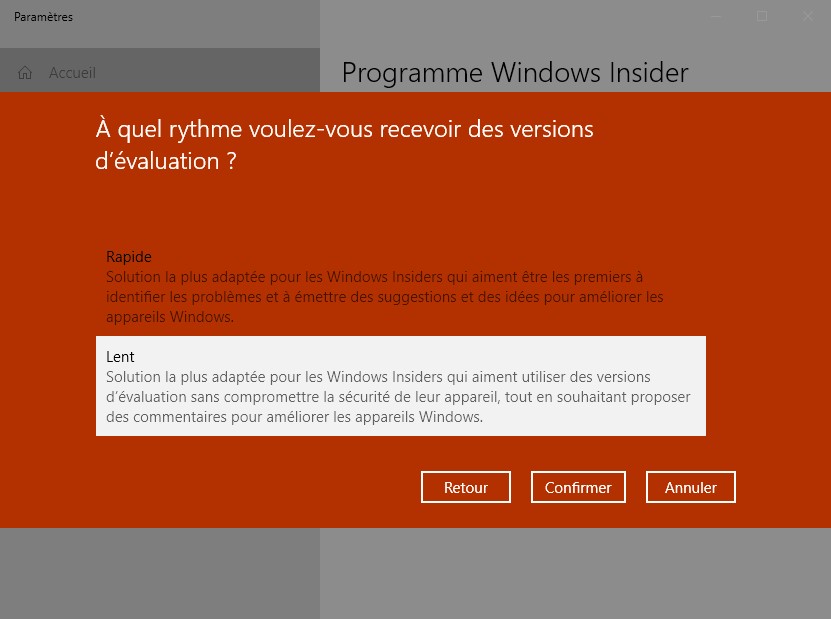Click the Lent title label
The height and width of the screenshot is (619, 831).
[120, 357]
